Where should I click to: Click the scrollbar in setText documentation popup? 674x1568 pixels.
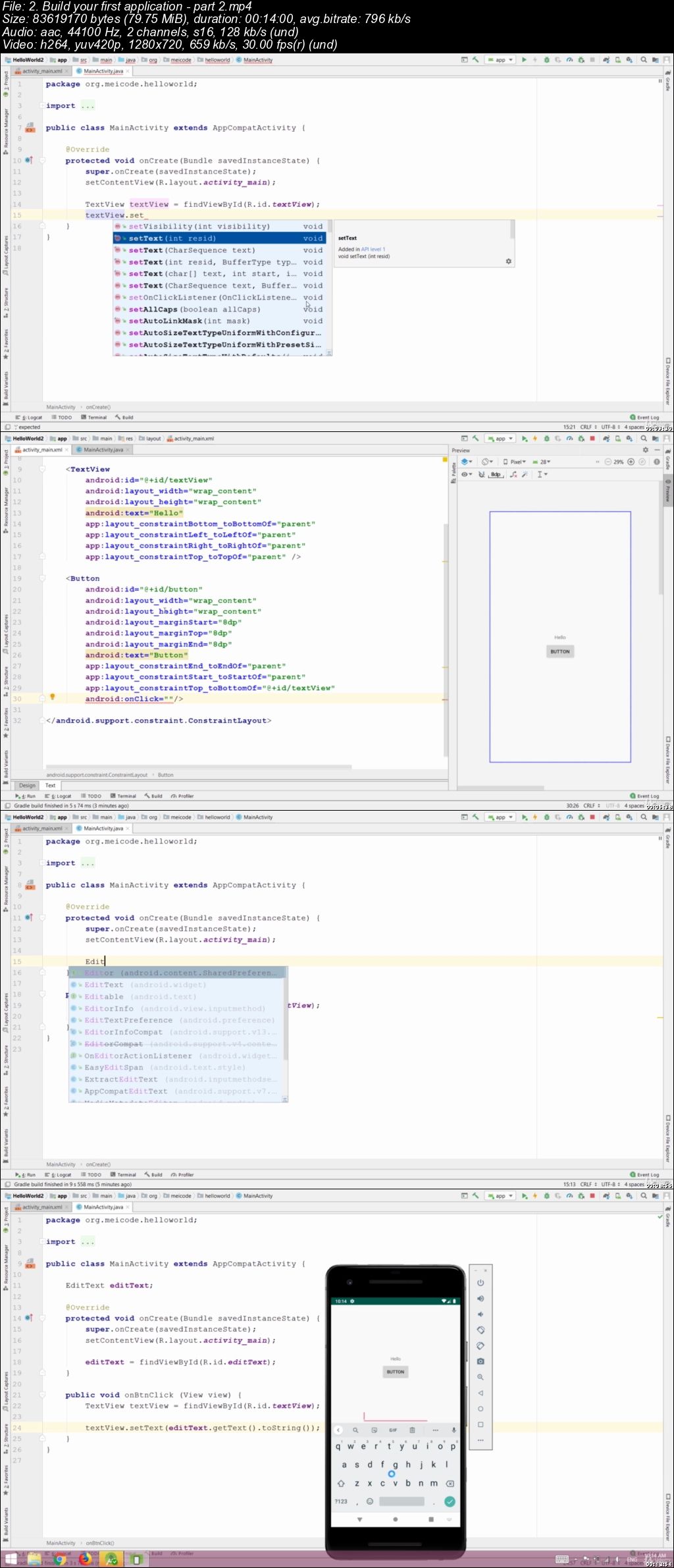(512, 229)
